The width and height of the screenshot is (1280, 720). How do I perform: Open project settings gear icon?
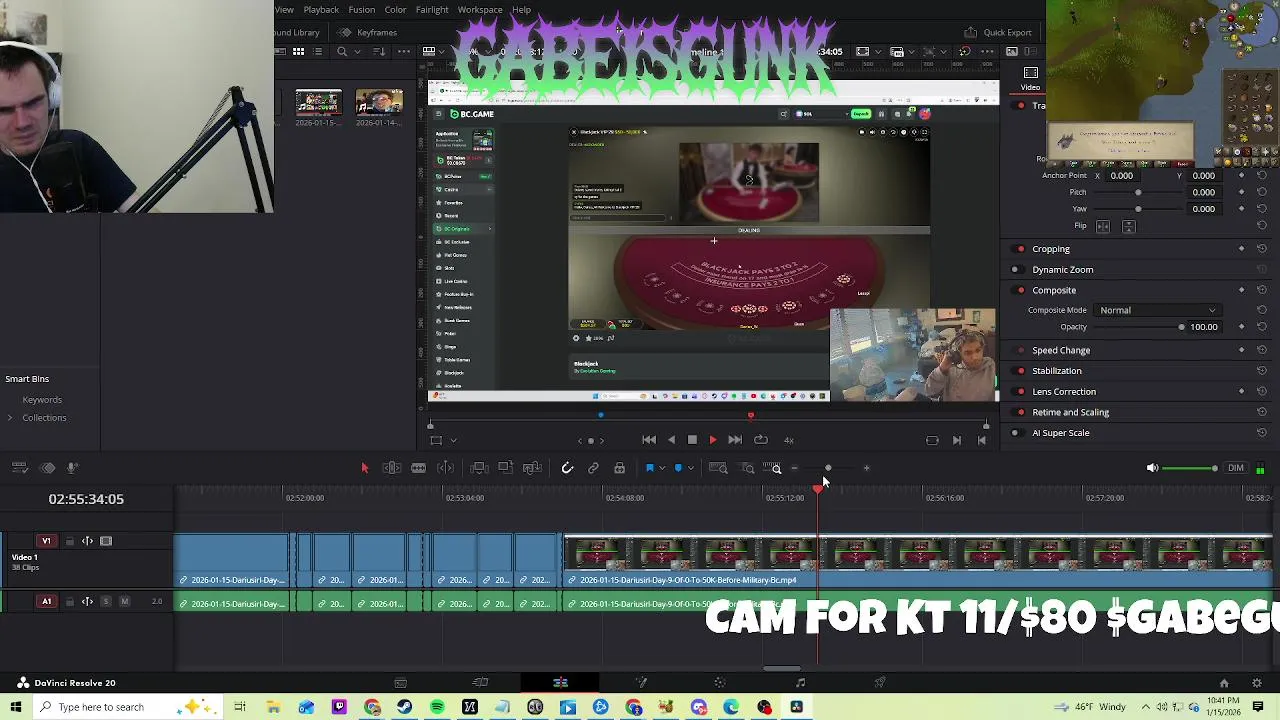(x=1257, y=683)
